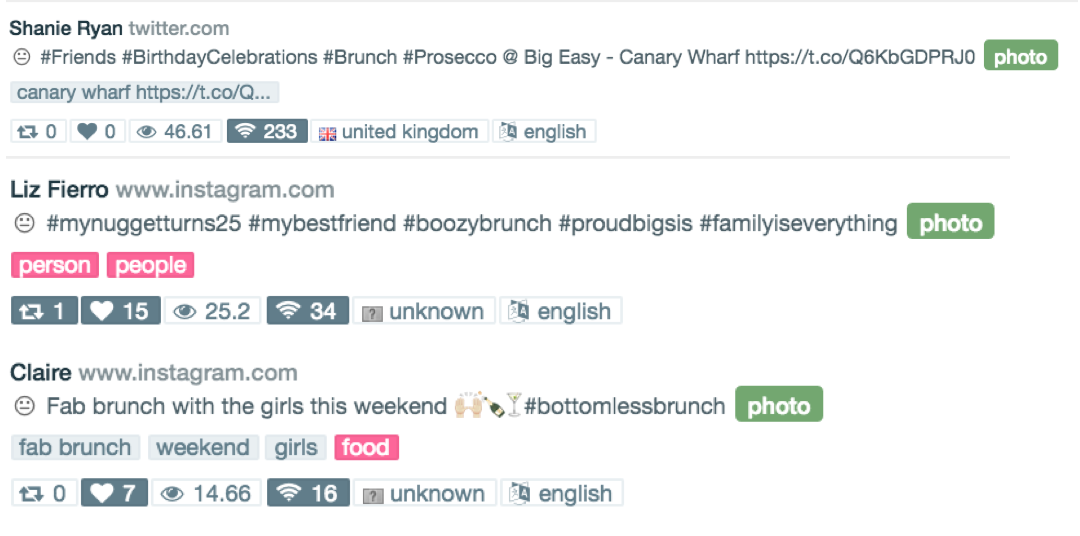Click the green photo tag on Liz Fierro's post
The image size is (1080, 536).
pyautogui.click(x=950, y=223)
